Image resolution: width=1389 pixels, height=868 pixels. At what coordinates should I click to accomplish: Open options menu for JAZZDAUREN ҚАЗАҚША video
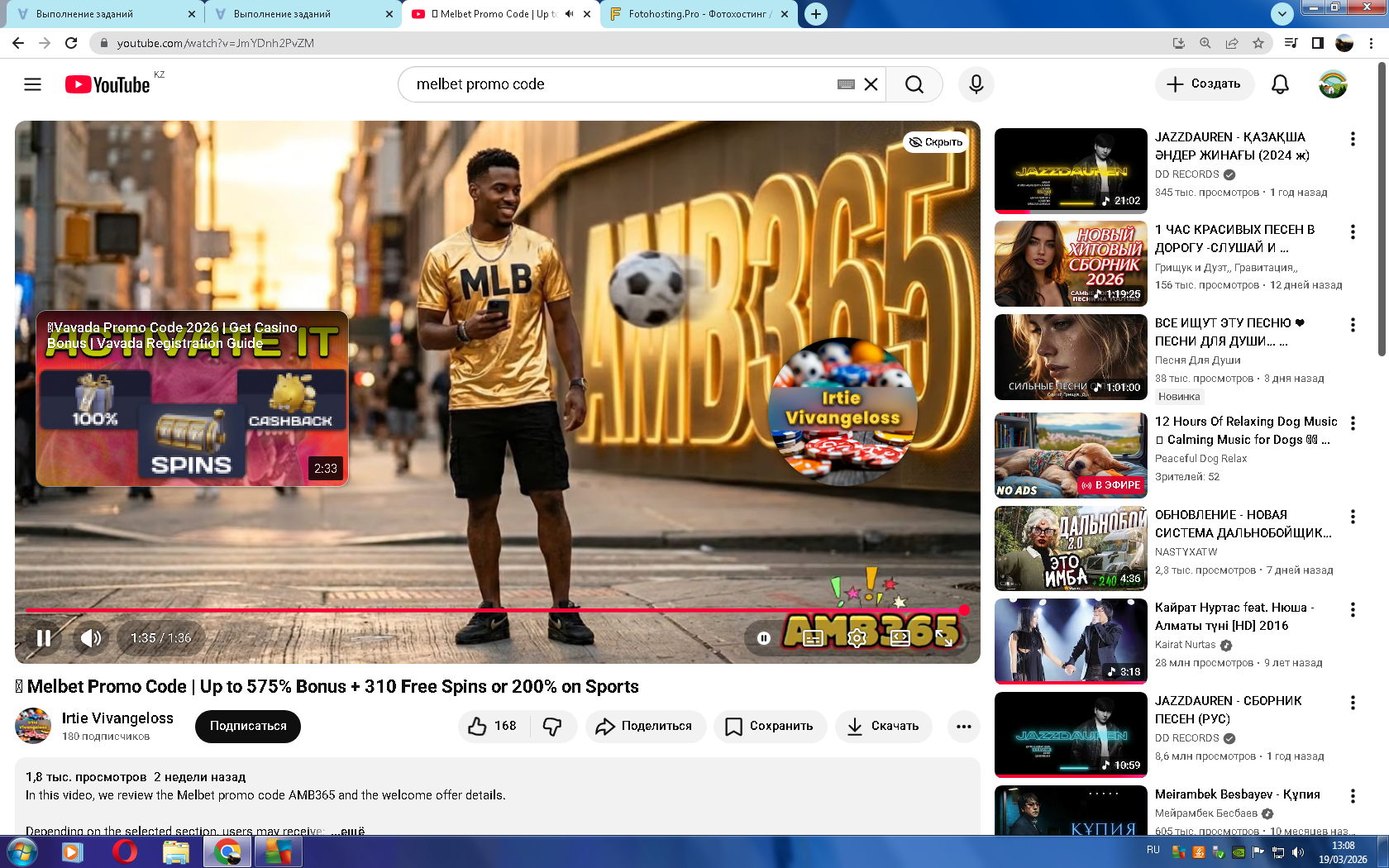tap(1353, 140)
